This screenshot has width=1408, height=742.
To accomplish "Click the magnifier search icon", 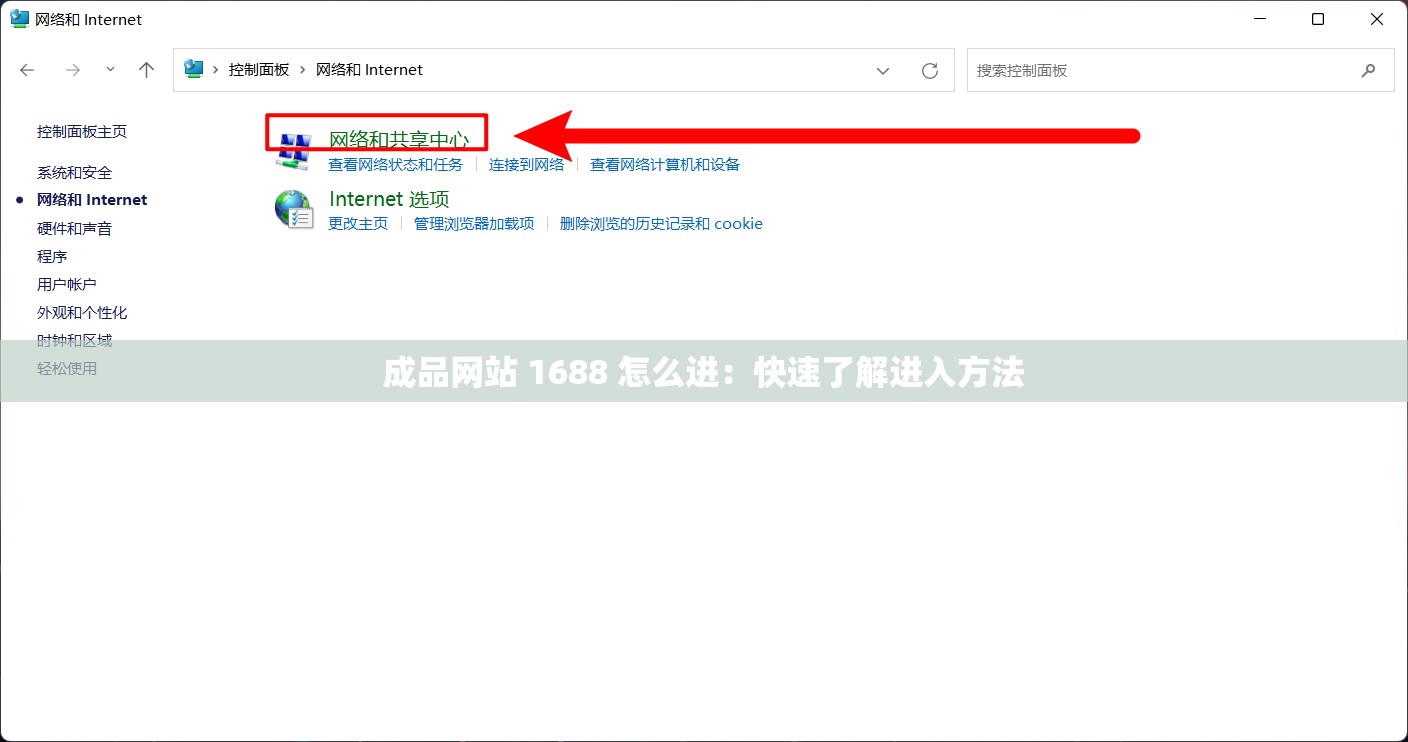I will tap(1369, 70).
